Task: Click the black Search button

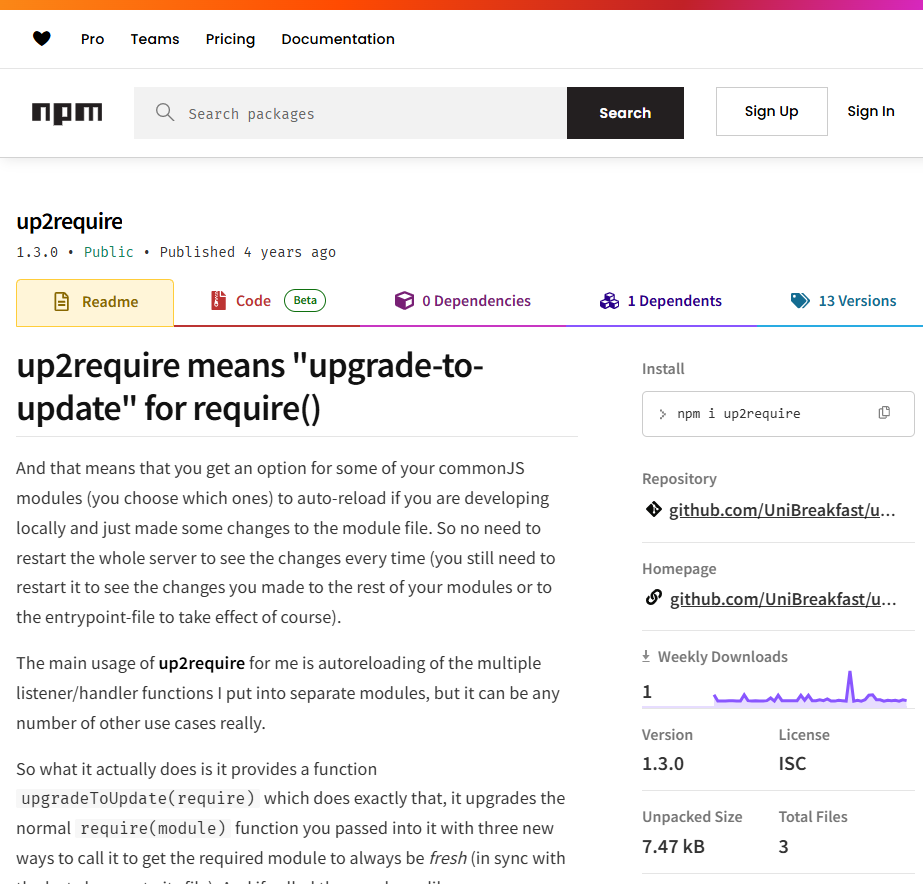Action: click(x=625, y=113)
